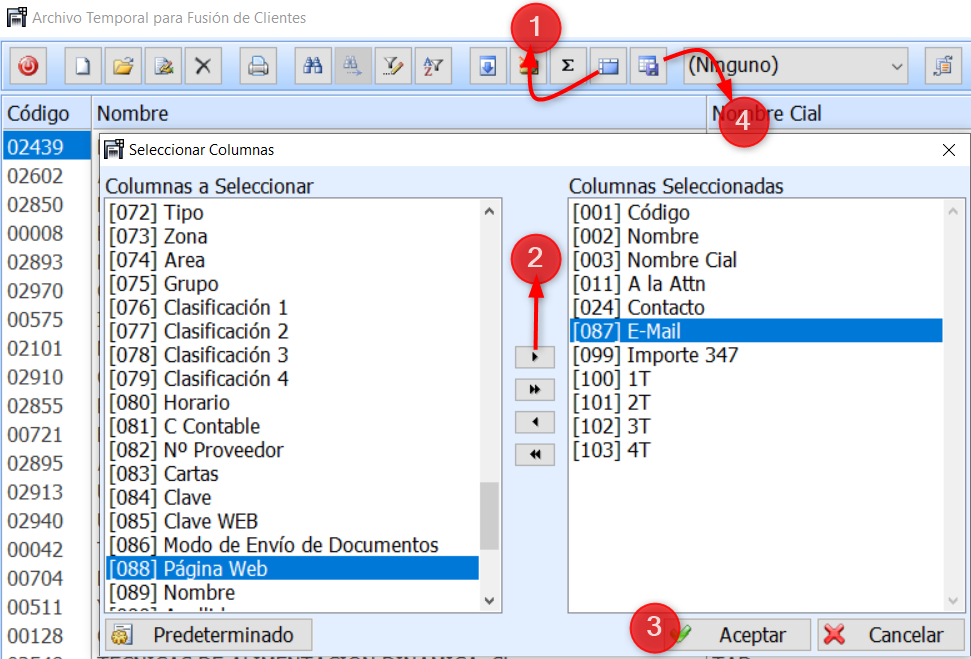
Task: Click the delete X toolbar icon
Action: point(203,67)
